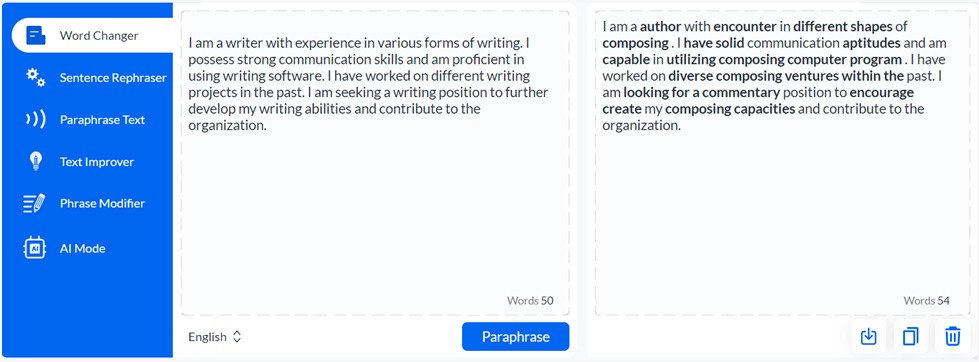Switch to Text Improver mode
Viewport: 979px width, 362px height.
click(97, 162)
